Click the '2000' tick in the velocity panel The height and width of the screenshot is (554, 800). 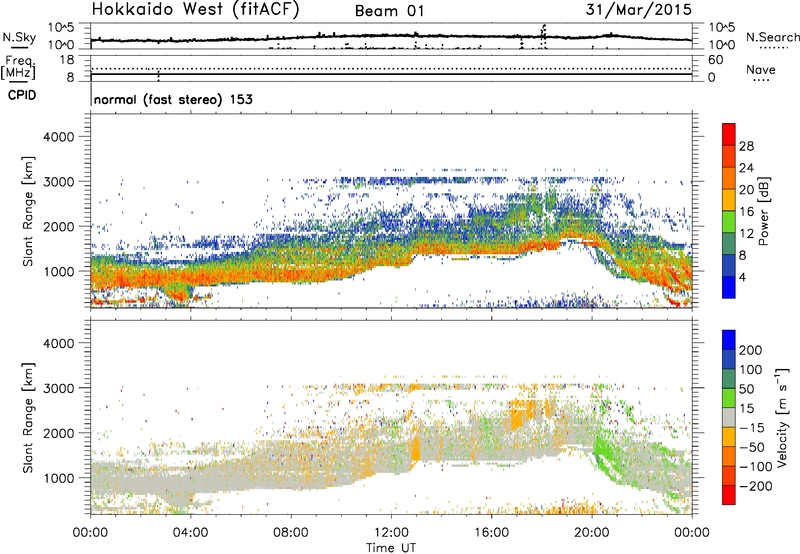coord(58,433)
